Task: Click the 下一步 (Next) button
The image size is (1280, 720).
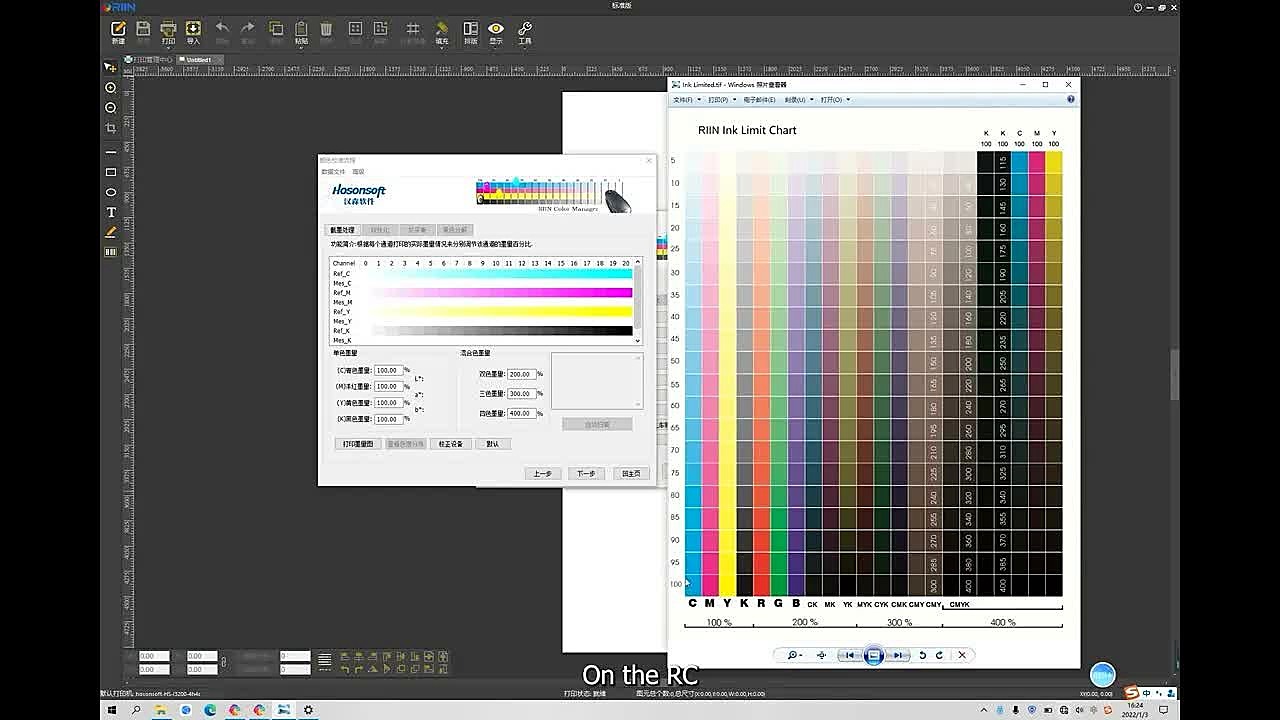Action: (586, 473)
